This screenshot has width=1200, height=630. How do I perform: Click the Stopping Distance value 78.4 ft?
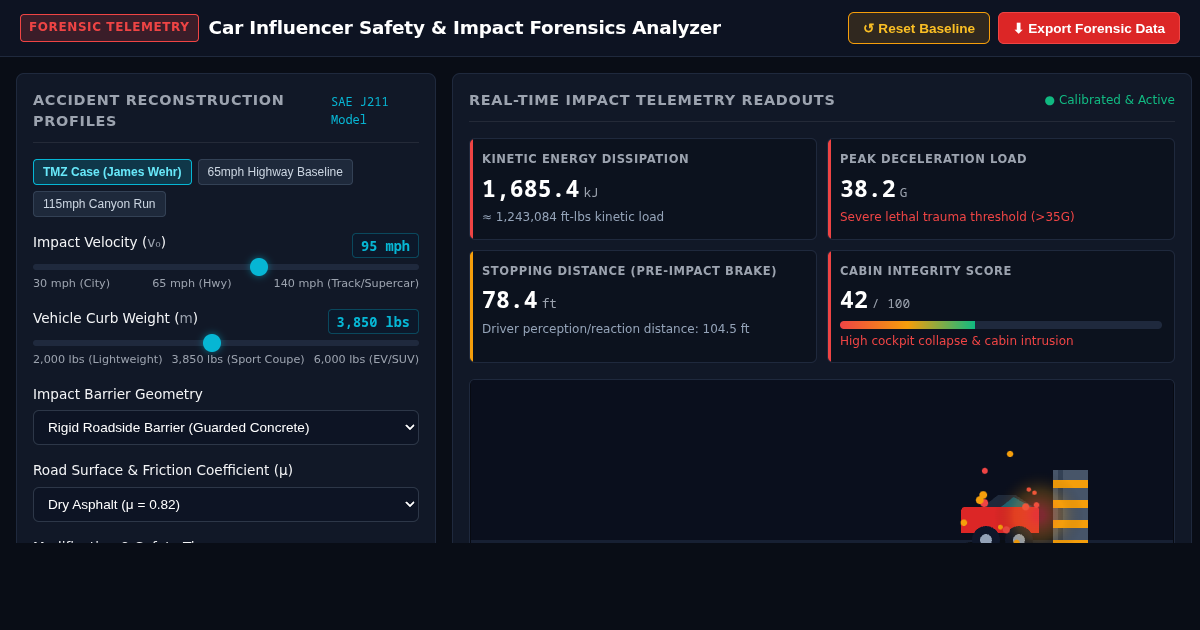click(x=519, y=300)
